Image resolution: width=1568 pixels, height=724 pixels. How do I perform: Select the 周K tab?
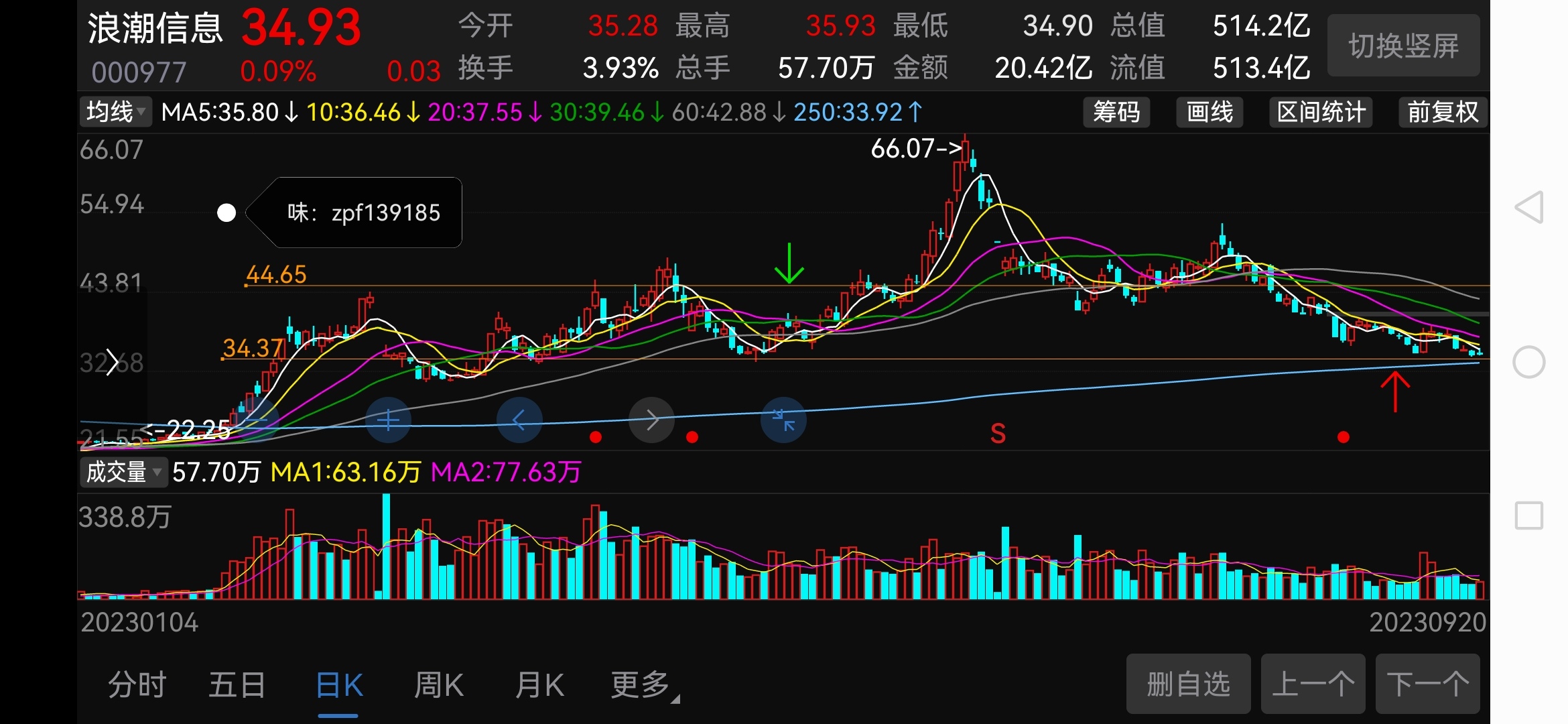[x=439, y=685]
